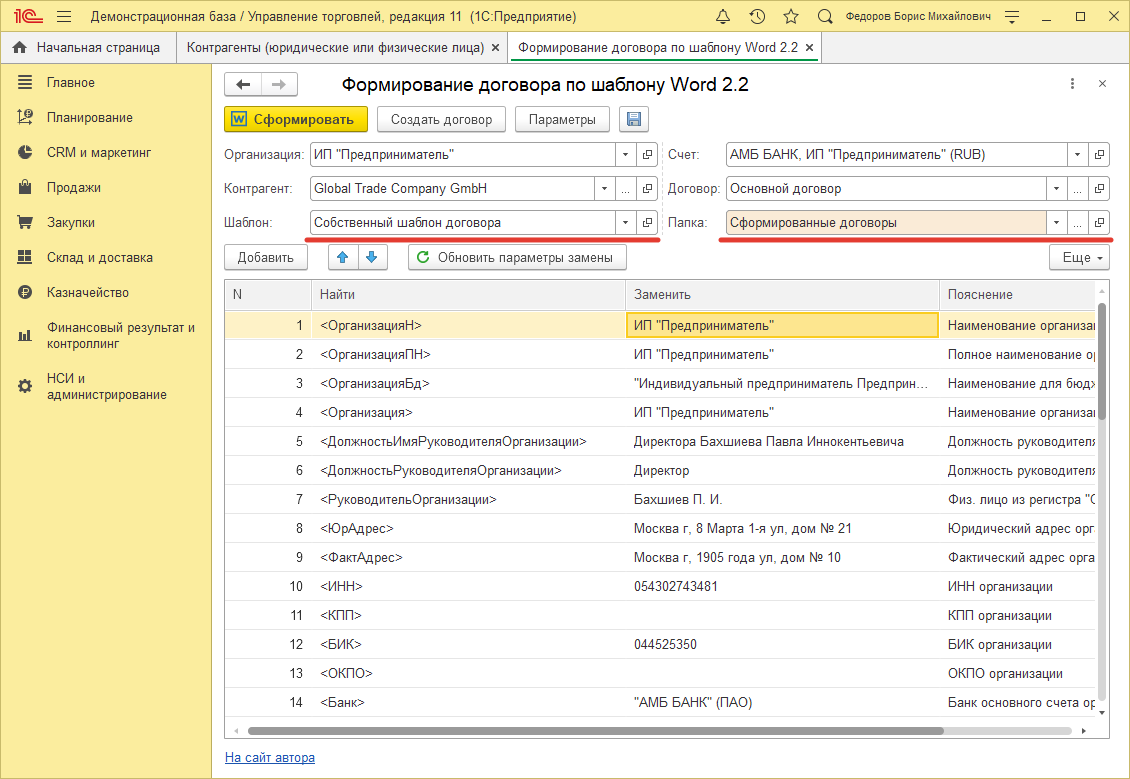This screenshot has width=1130, height=779.
Task: Click the Контрагент input field
Action: (x=450, y=188)
